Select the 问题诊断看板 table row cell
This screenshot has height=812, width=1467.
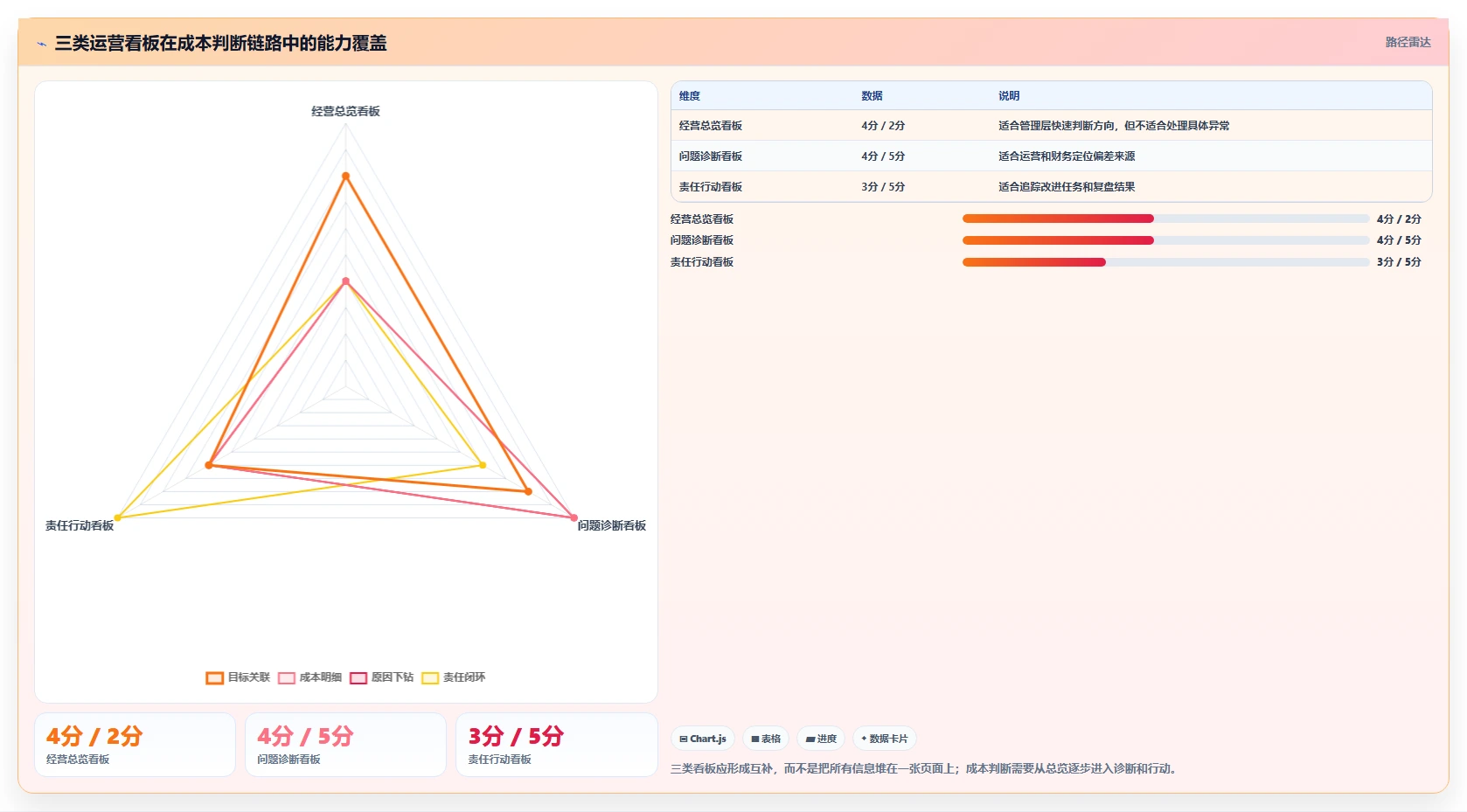coord(711,156)
